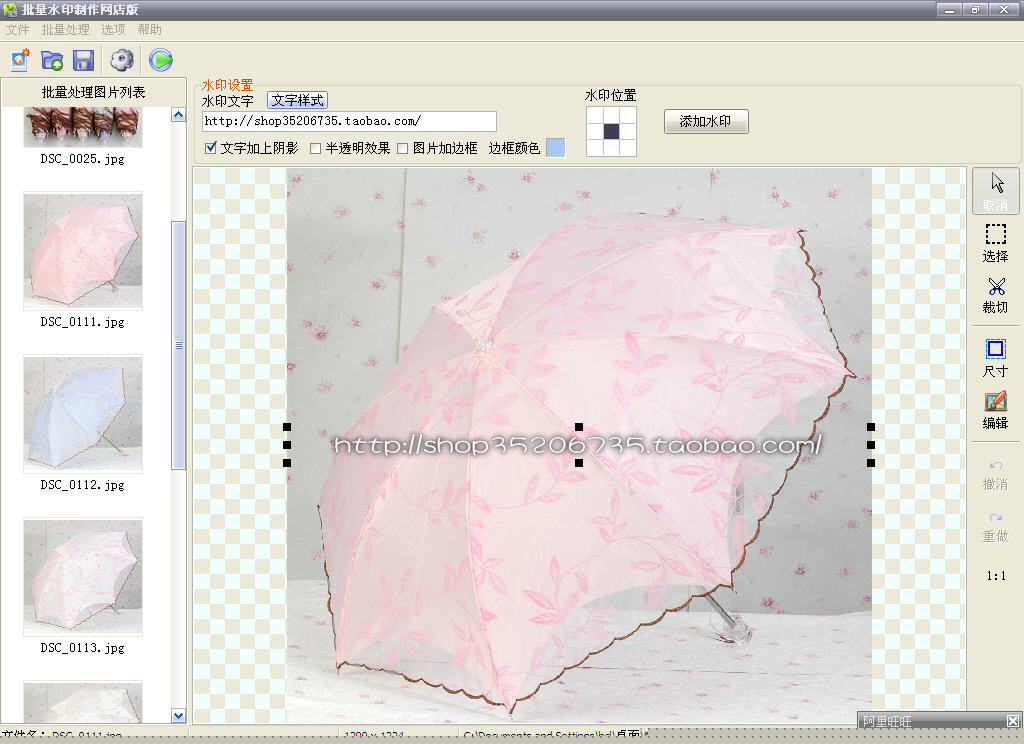This screenshot has height=744, width=1024.
Task: Set watermark position to bottom-center grid cell
Action: [611, 148]
